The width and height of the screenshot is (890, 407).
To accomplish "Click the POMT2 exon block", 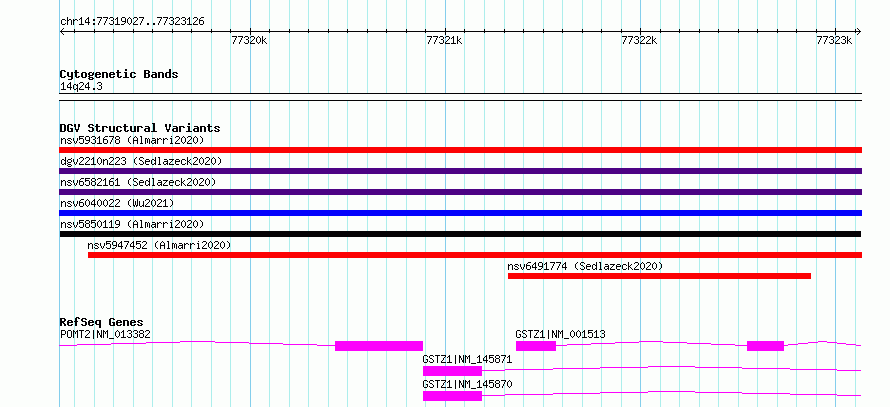I will click(x=379, y=346).
